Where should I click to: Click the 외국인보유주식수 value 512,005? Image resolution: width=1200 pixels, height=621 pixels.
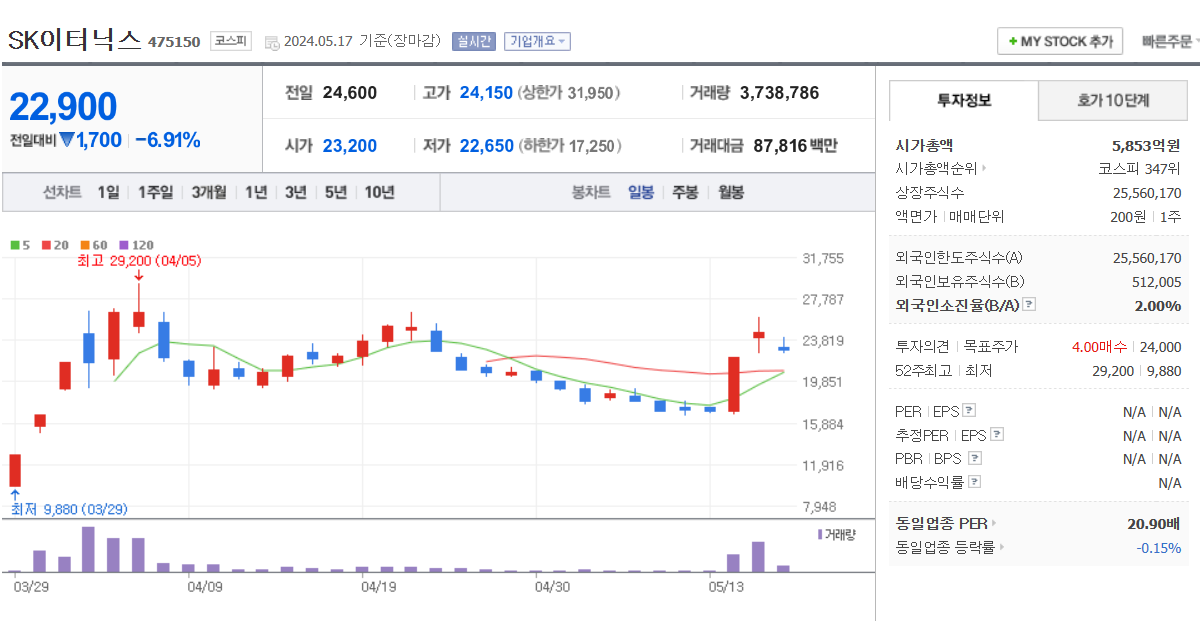pyautogui.click(x=1157, y=282)
